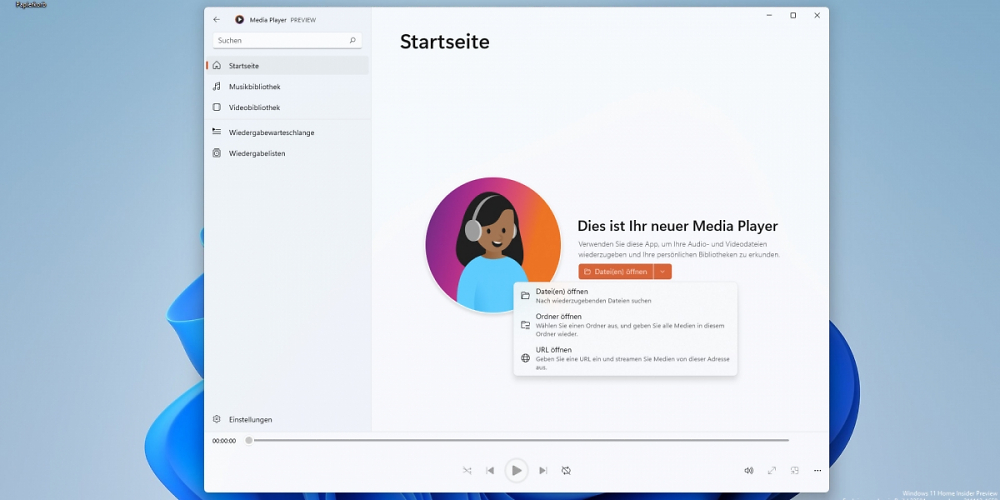Click the playback seek bar
The height and width of the screenshot is (500, 1000).
click(x=518, y=440)
